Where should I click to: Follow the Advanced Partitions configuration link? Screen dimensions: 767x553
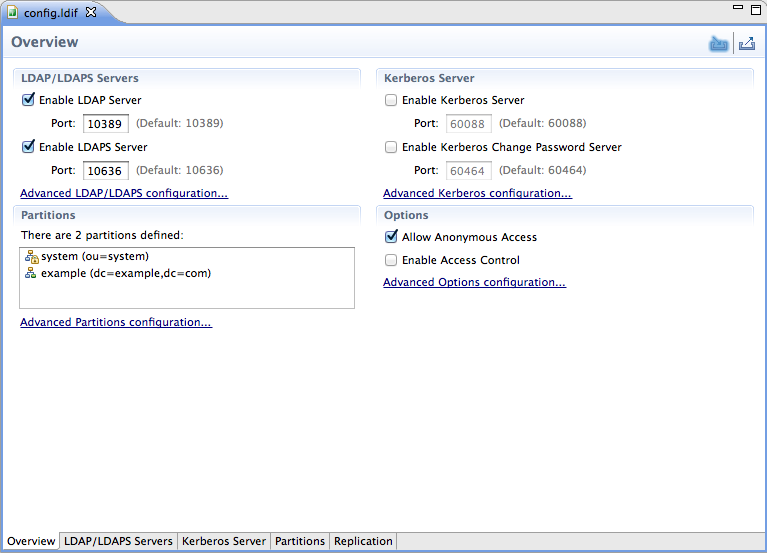[116, 322]
